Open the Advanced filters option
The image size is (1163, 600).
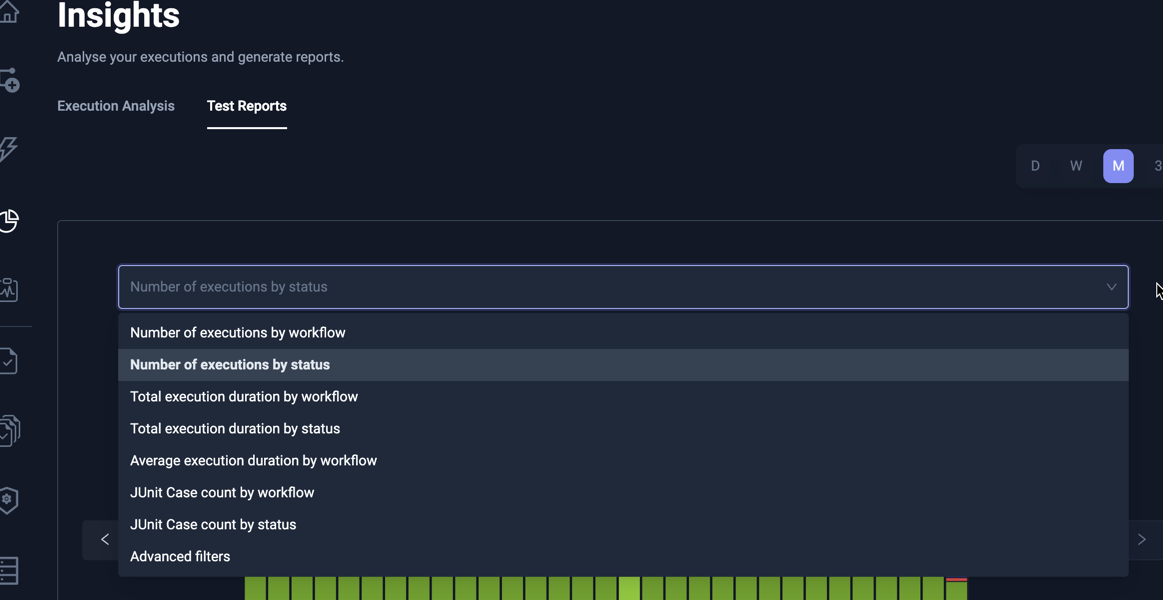[x=623, y=556]
